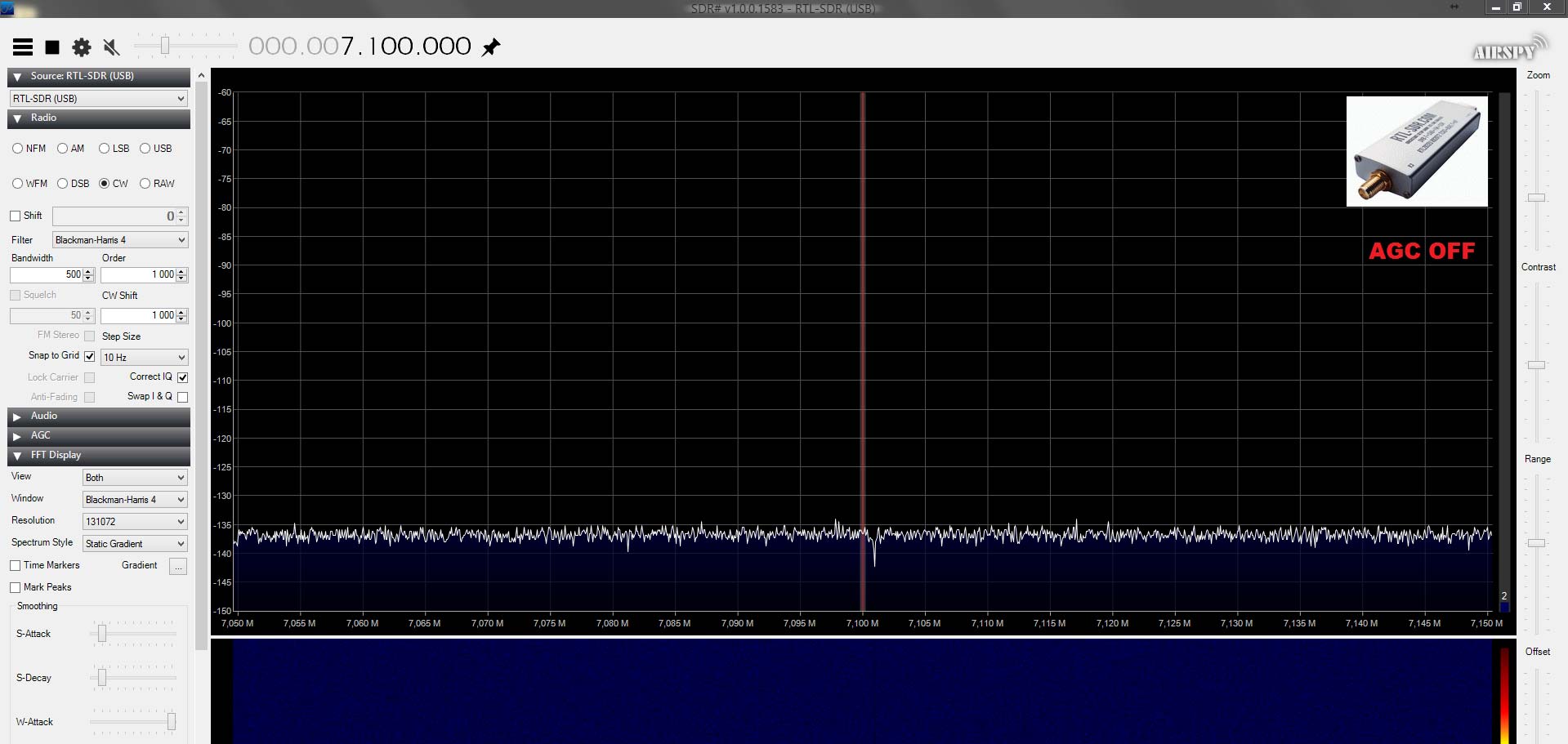Screen dimensions: 1568x744
Task: Click the Zoom slider handle
Action: pyautogui.click(x=1537, y=198)
